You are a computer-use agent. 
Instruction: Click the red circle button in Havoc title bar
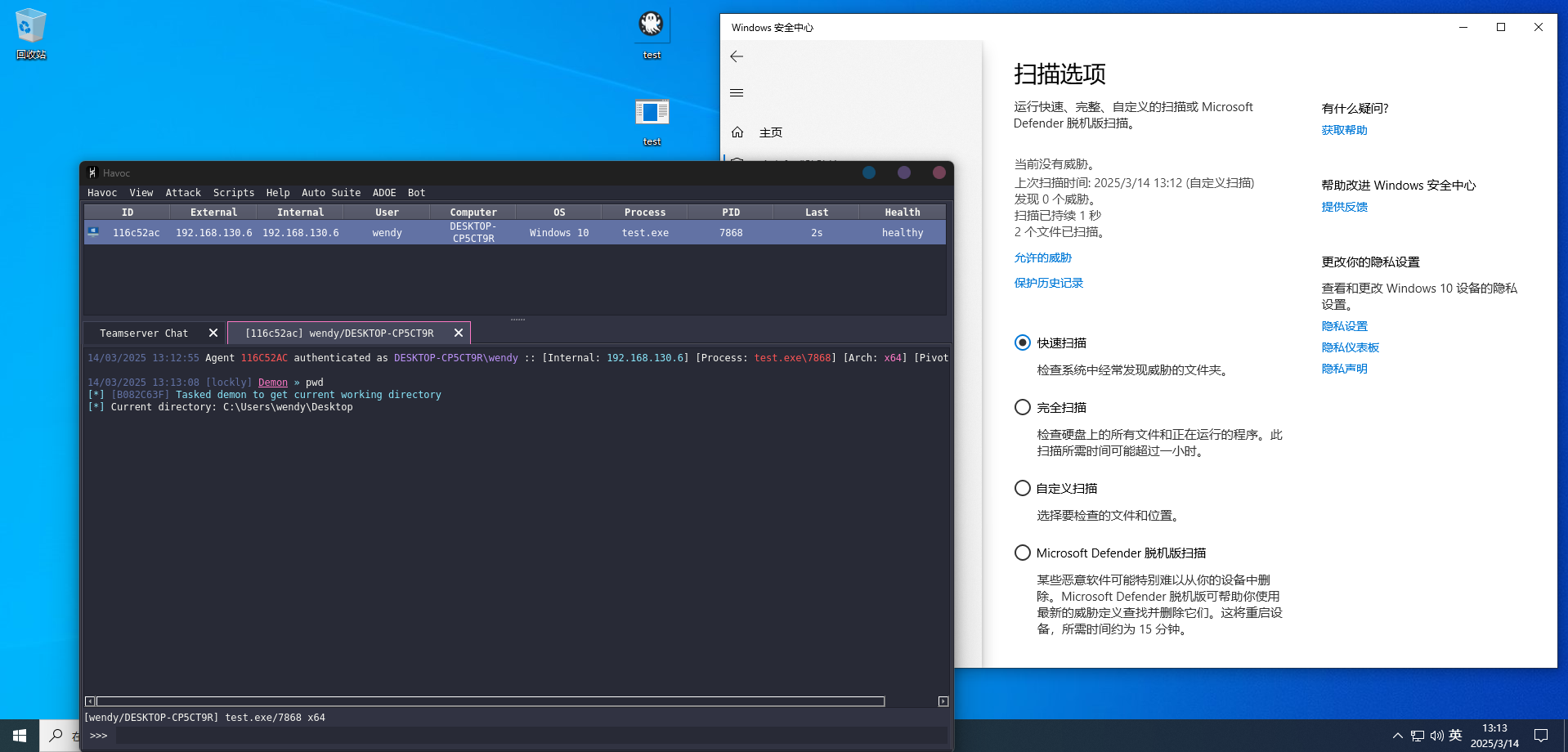tap(939, 172)
